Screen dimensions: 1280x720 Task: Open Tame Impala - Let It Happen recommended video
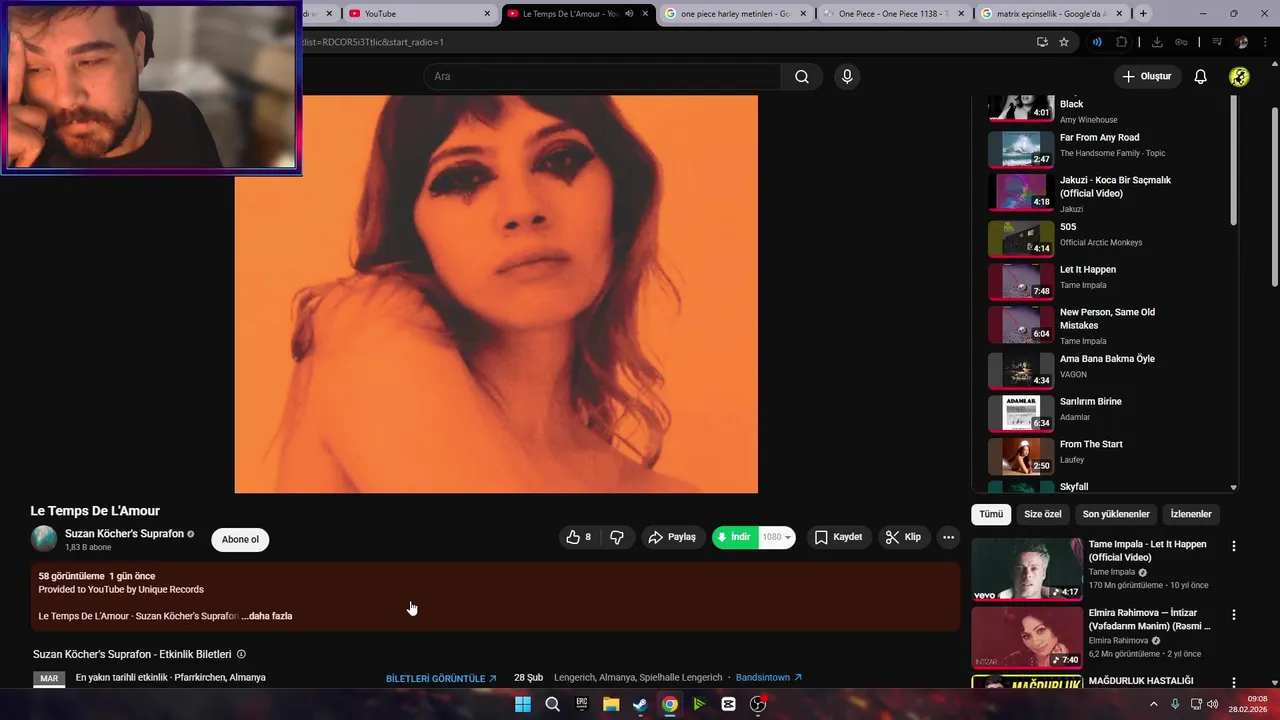coord(1027,569)
